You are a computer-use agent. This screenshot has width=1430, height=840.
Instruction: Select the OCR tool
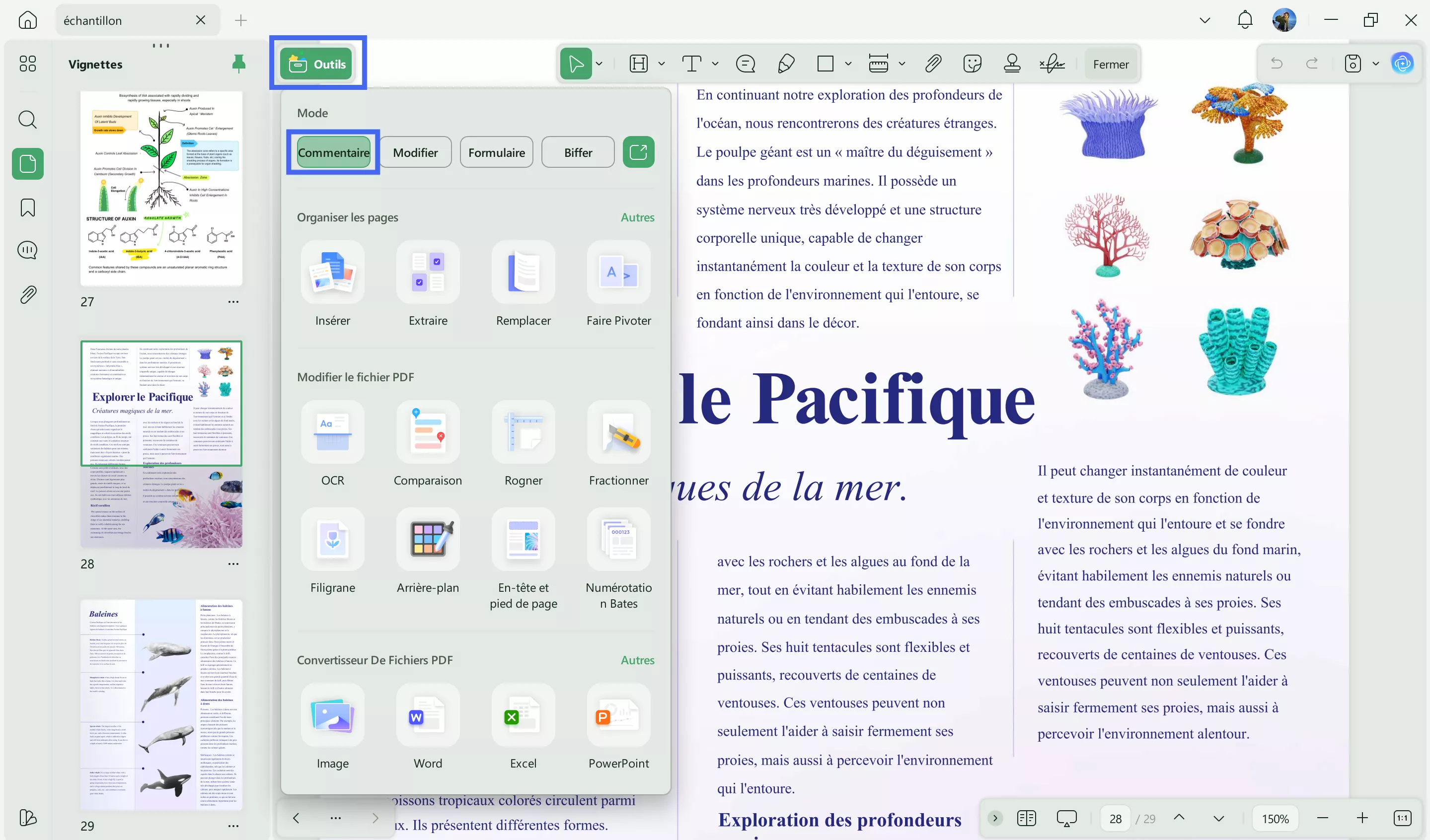[332, 442]
